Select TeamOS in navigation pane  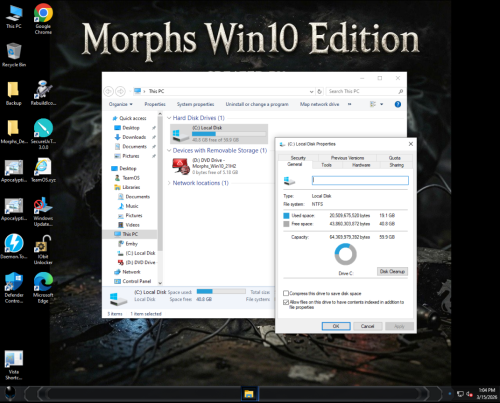(131, 178)
